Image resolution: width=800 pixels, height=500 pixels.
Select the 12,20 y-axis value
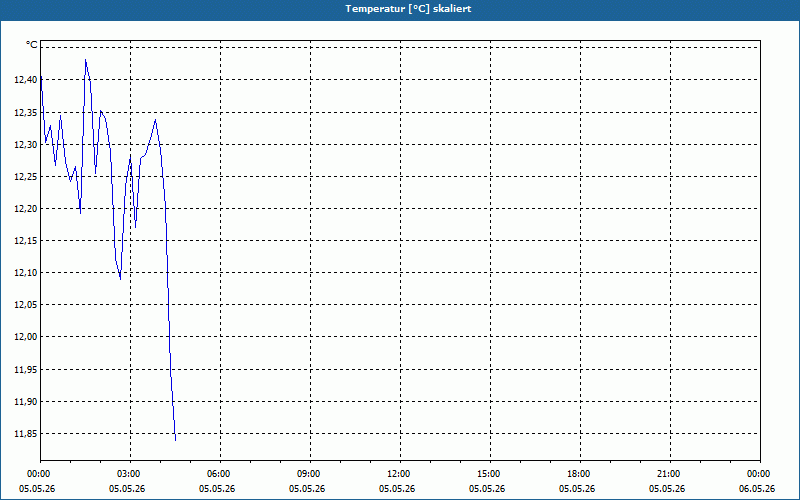(x=26, y=209)
